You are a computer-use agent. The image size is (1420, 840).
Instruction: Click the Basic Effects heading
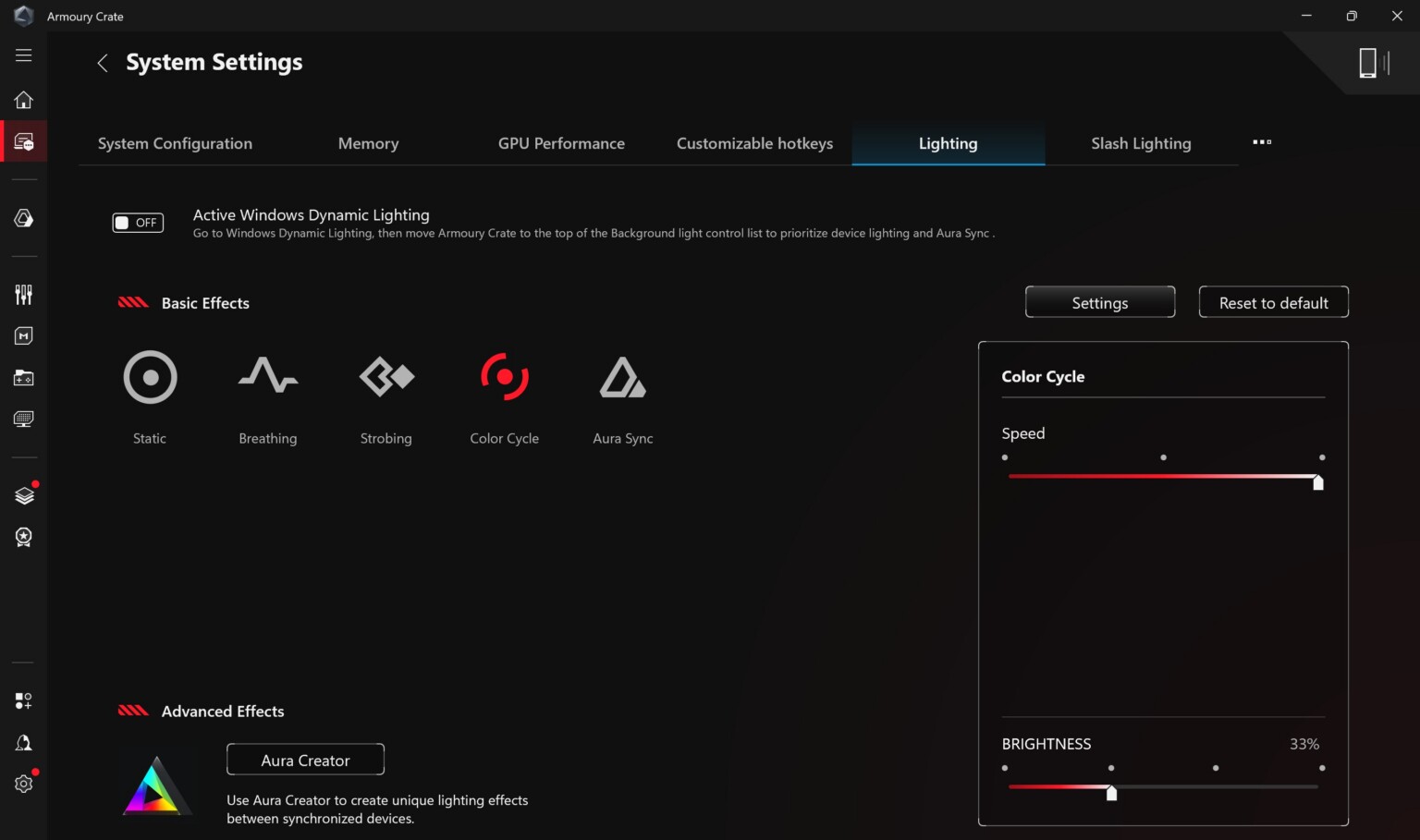coord(205,303)
